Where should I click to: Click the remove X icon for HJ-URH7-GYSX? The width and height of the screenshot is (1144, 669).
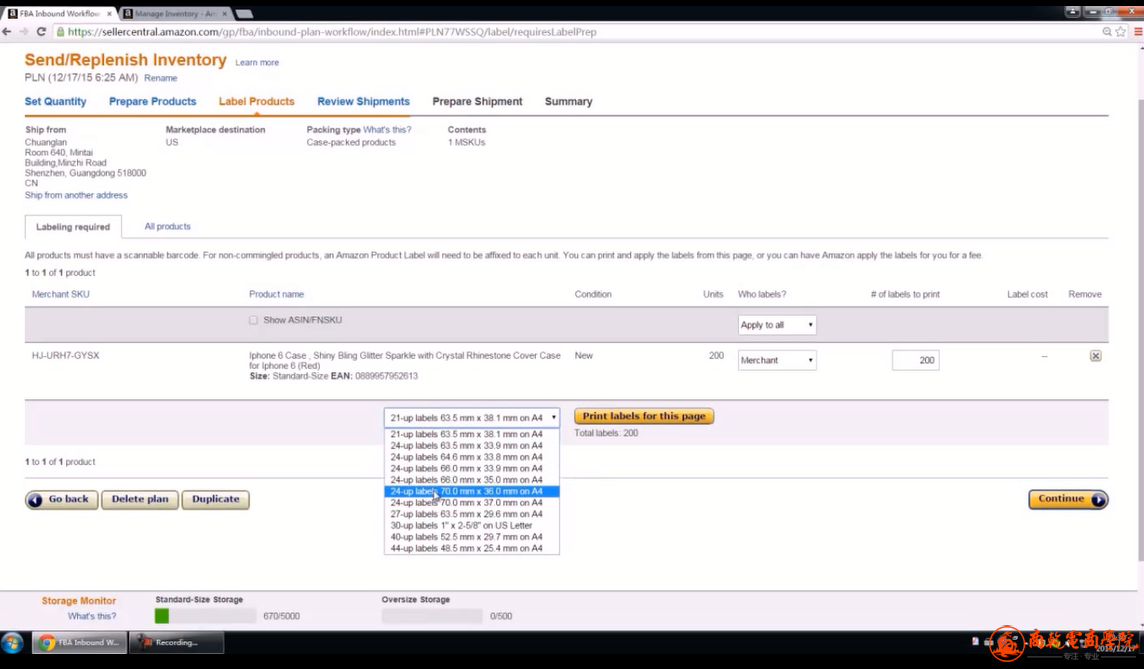click(1095, 356)
